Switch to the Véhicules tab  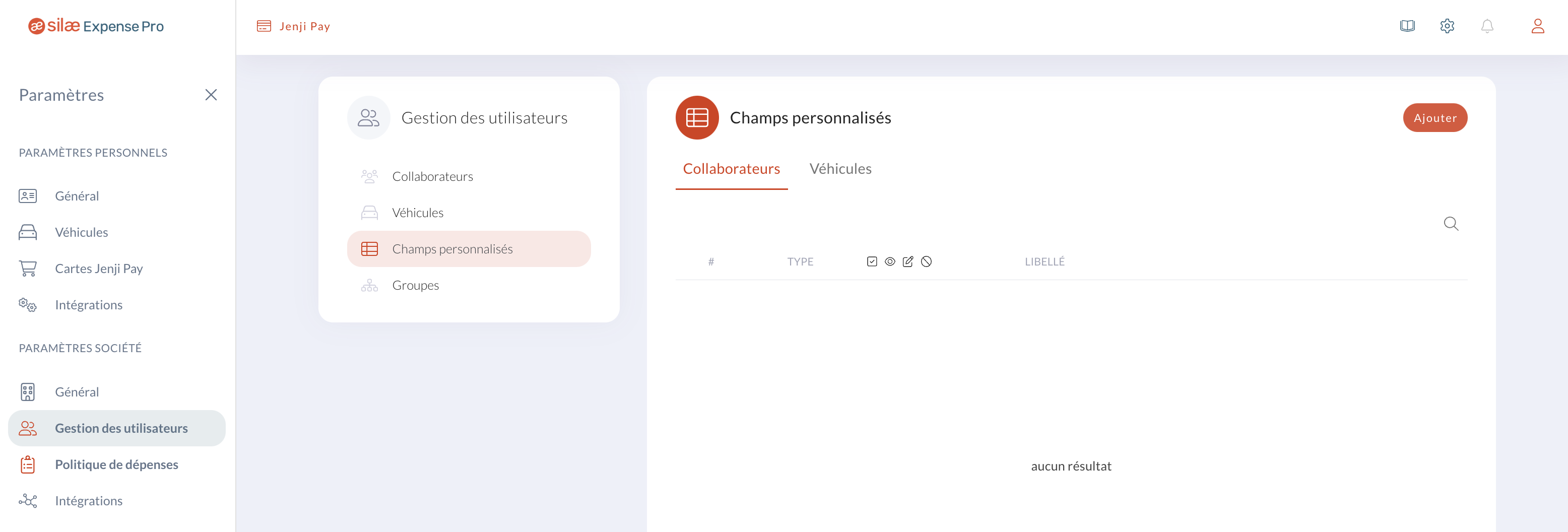tap(840, 169)
